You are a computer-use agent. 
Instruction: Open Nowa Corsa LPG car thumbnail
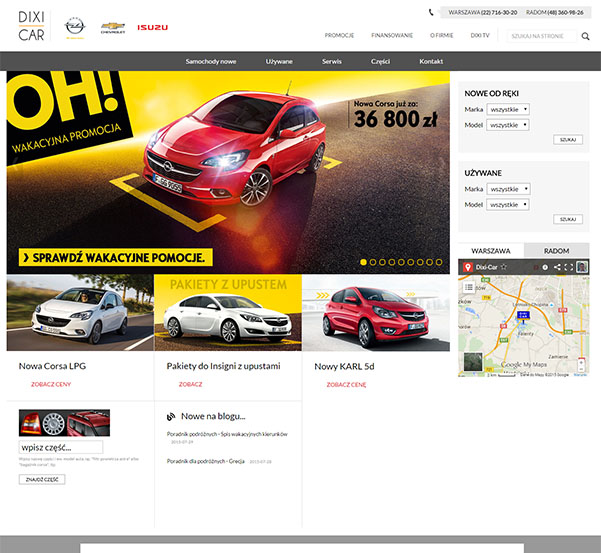(x=80, y=312)
